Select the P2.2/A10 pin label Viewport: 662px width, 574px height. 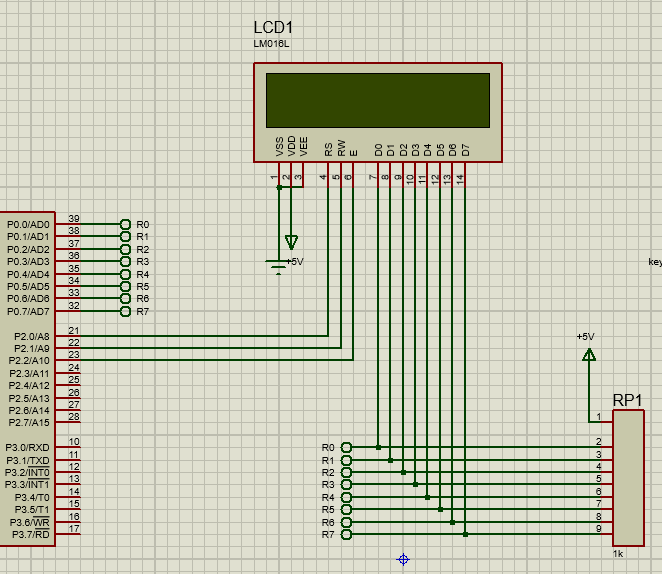tap(29, 361)
